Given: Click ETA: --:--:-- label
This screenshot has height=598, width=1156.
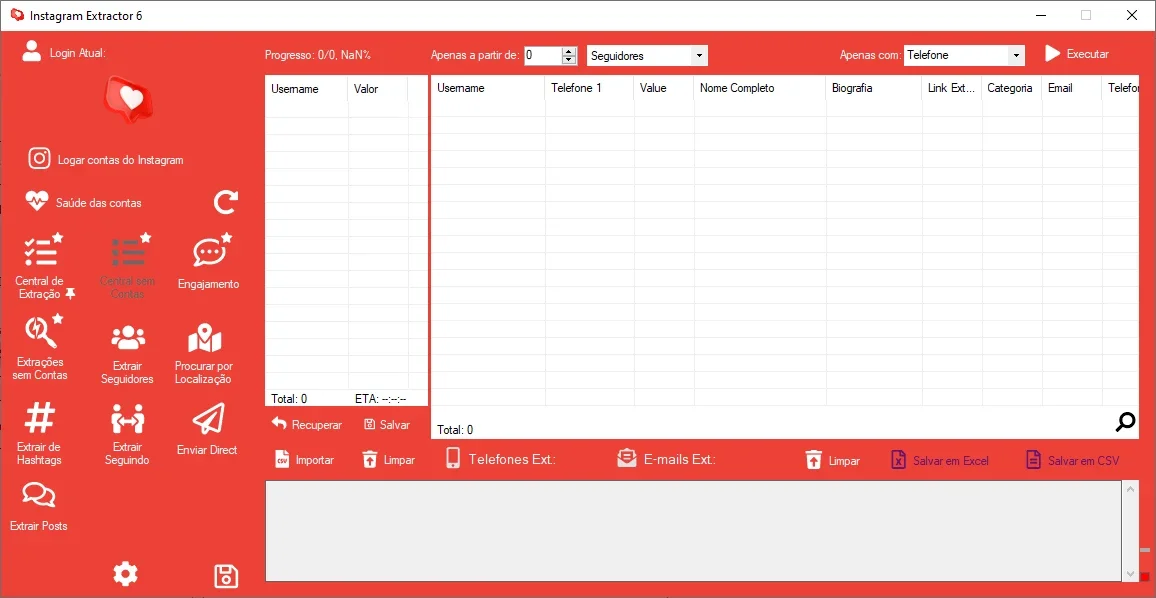Looking at the screenshot, I should [x=380, y=399].
